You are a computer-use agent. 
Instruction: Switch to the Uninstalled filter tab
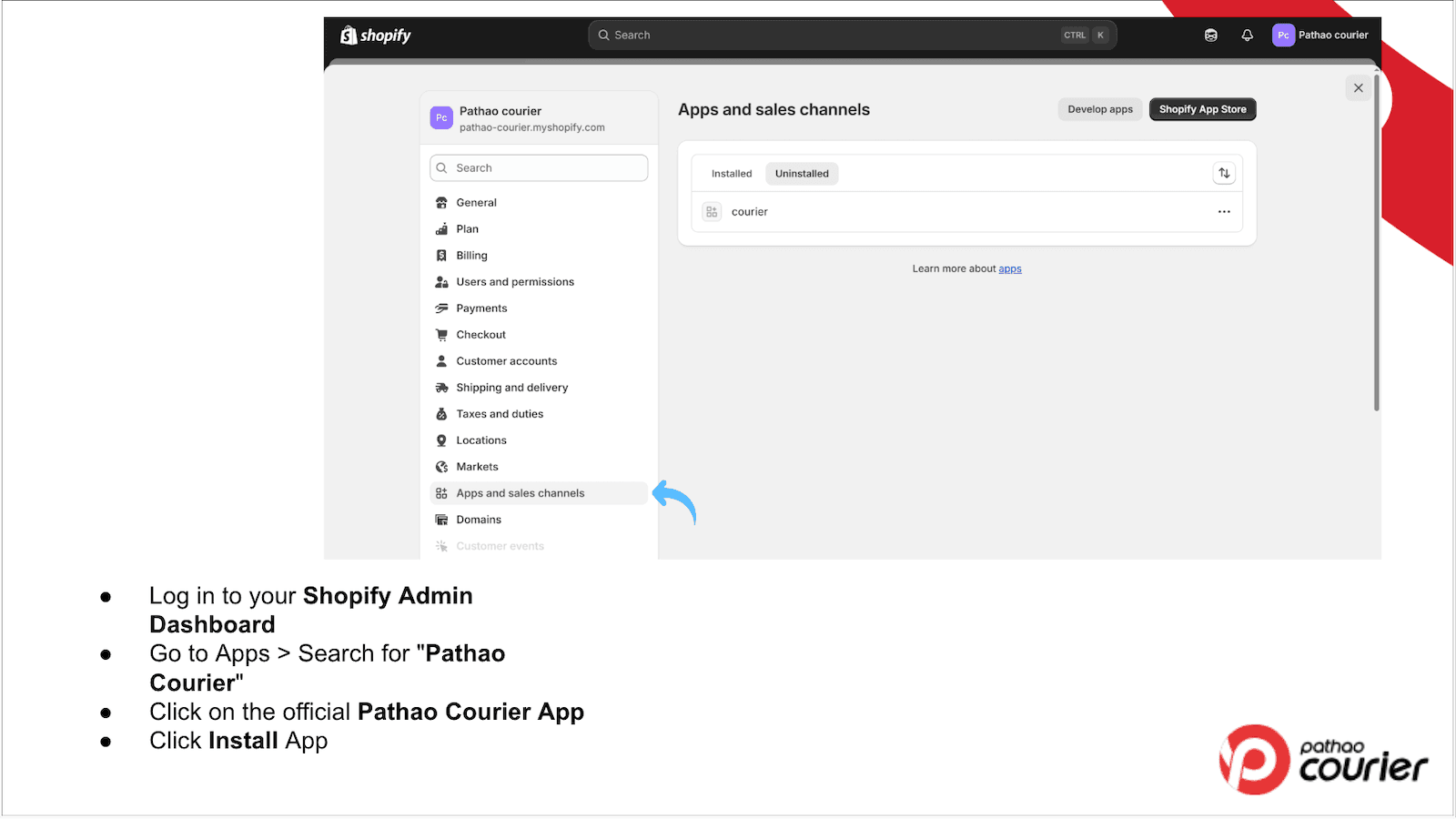801,173
